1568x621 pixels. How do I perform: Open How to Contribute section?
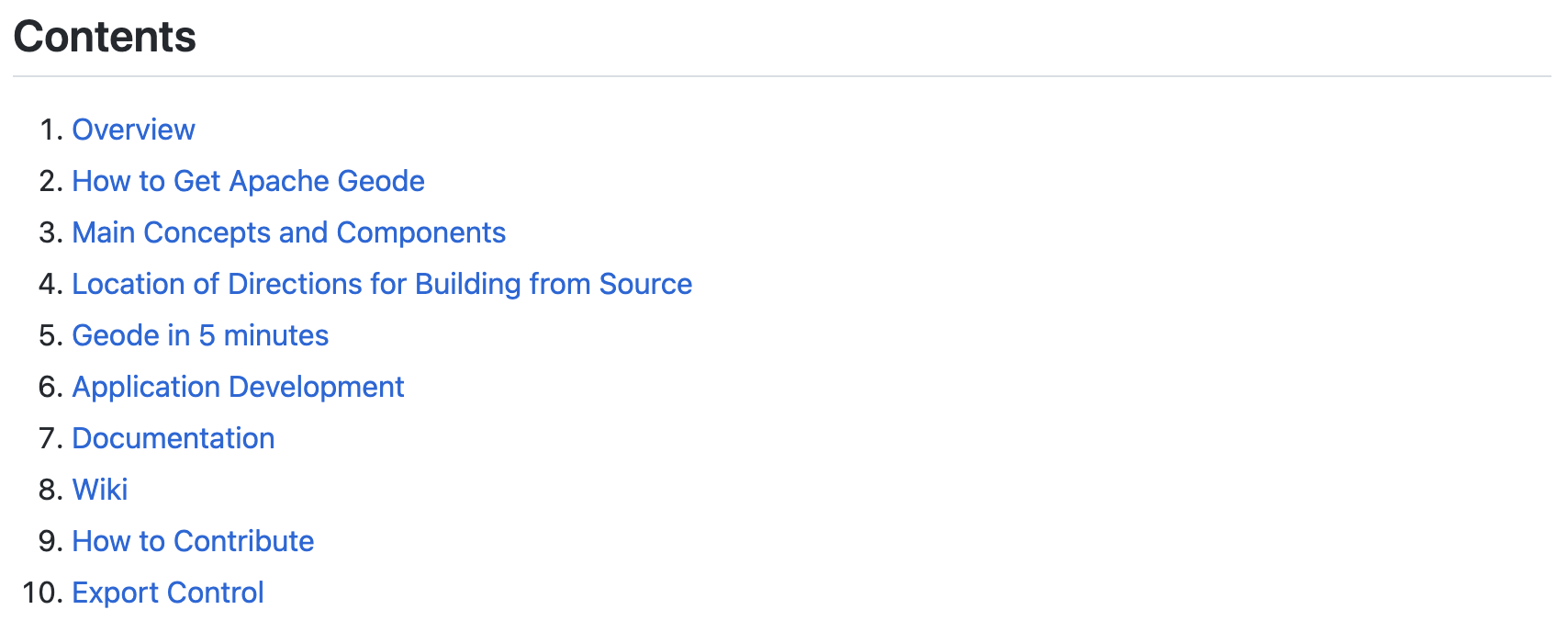(193, 541)
